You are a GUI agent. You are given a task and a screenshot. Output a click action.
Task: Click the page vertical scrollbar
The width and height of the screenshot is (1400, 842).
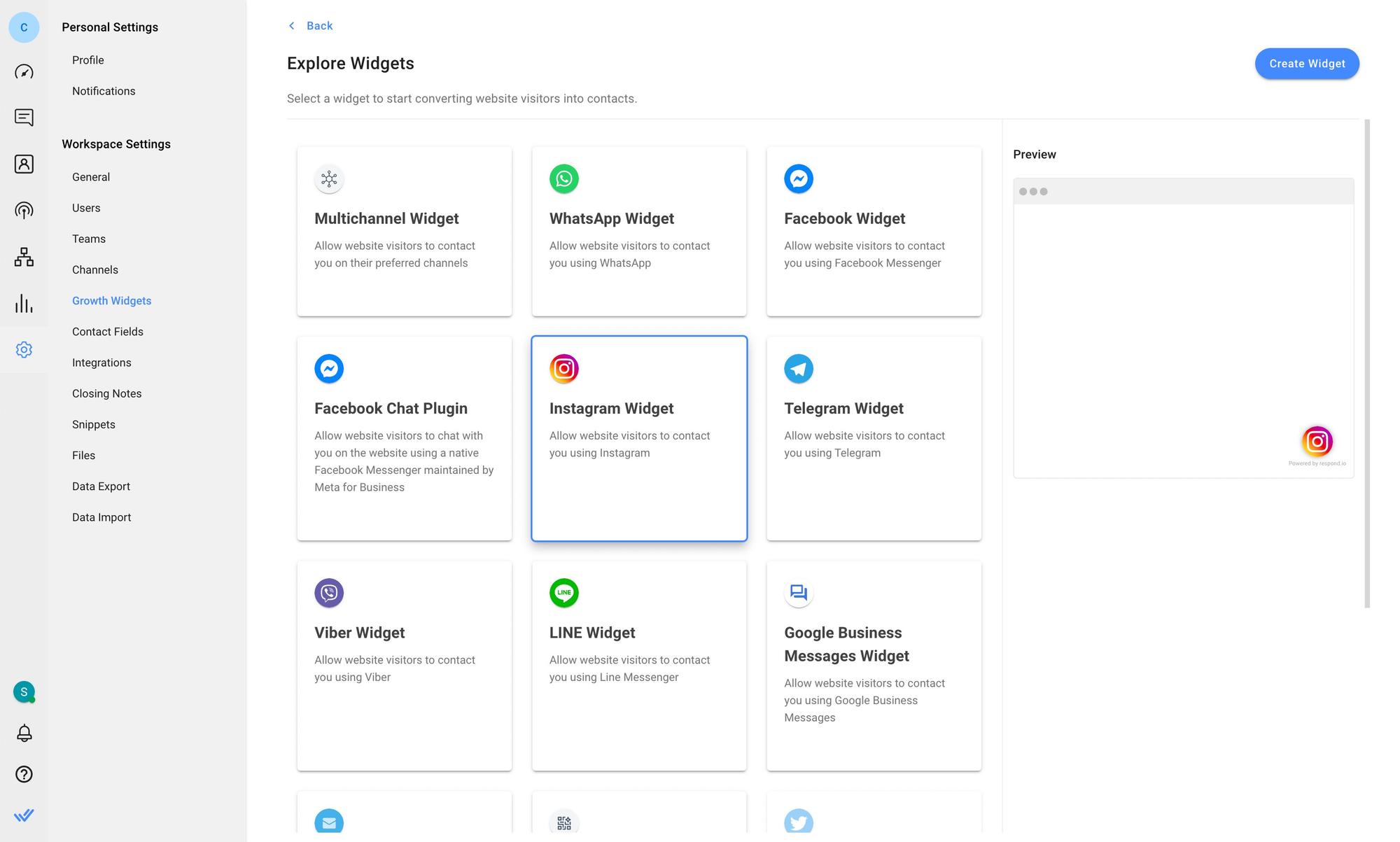[1367, 363]
